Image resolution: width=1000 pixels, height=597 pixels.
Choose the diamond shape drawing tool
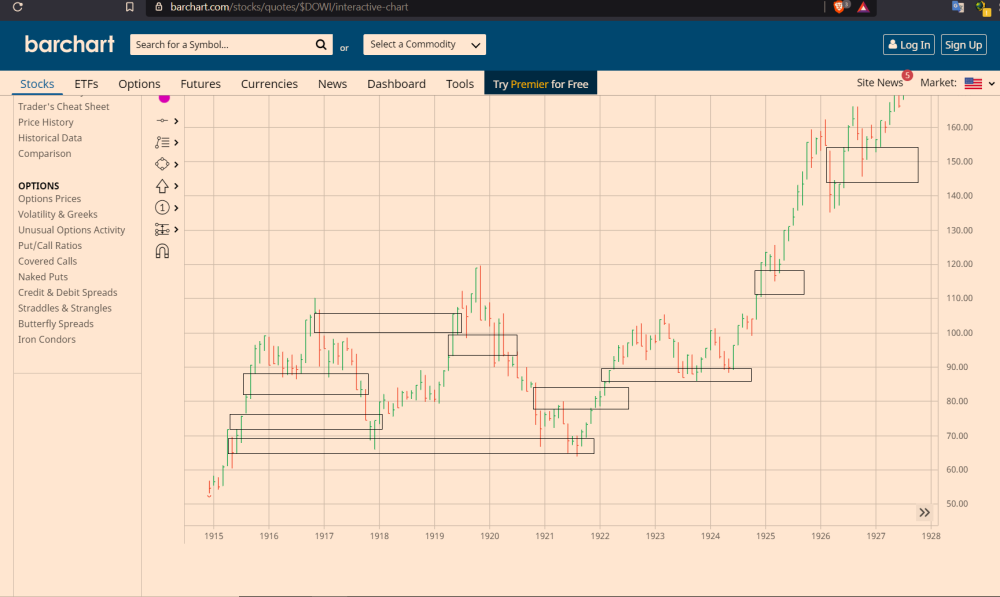[162, 164]
